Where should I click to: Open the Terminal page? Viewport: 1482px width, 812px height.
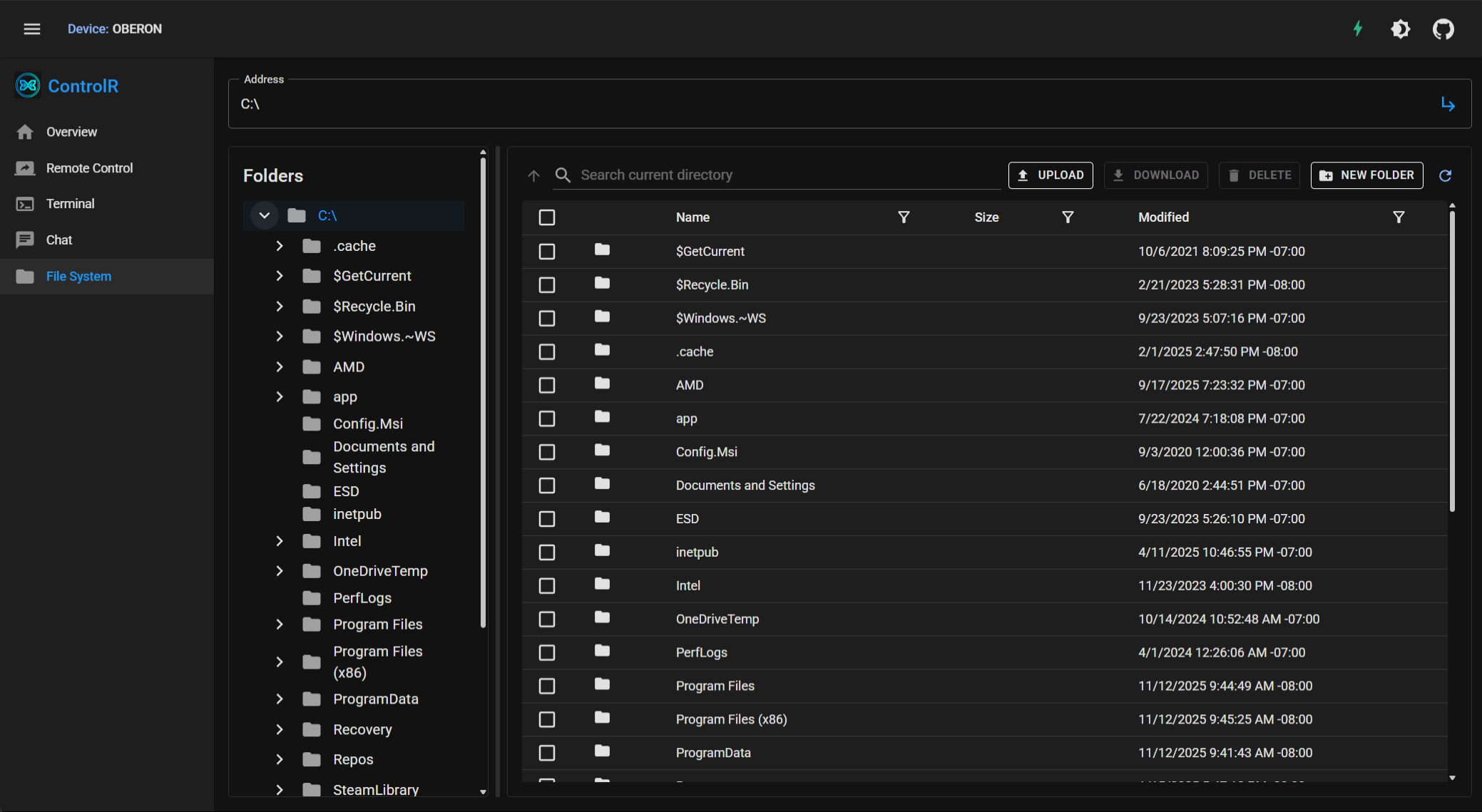coord(70,204)
